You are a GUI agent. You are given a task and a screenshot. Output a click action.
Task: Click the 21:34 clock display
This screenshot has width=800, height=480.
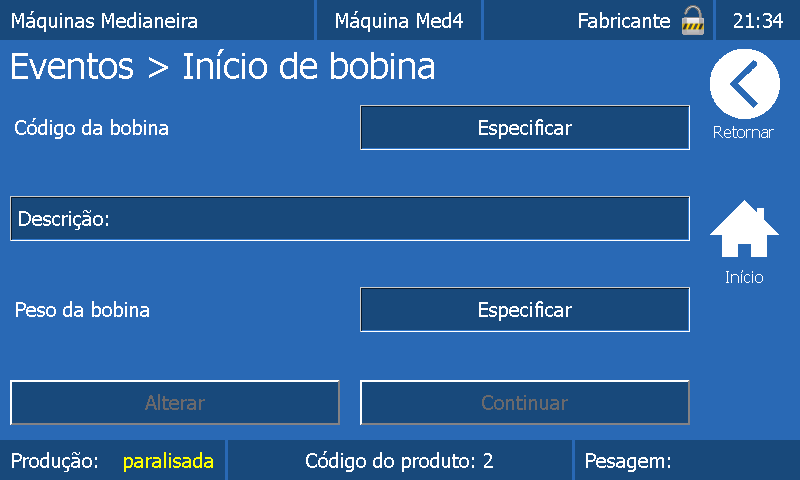(758, 20)
